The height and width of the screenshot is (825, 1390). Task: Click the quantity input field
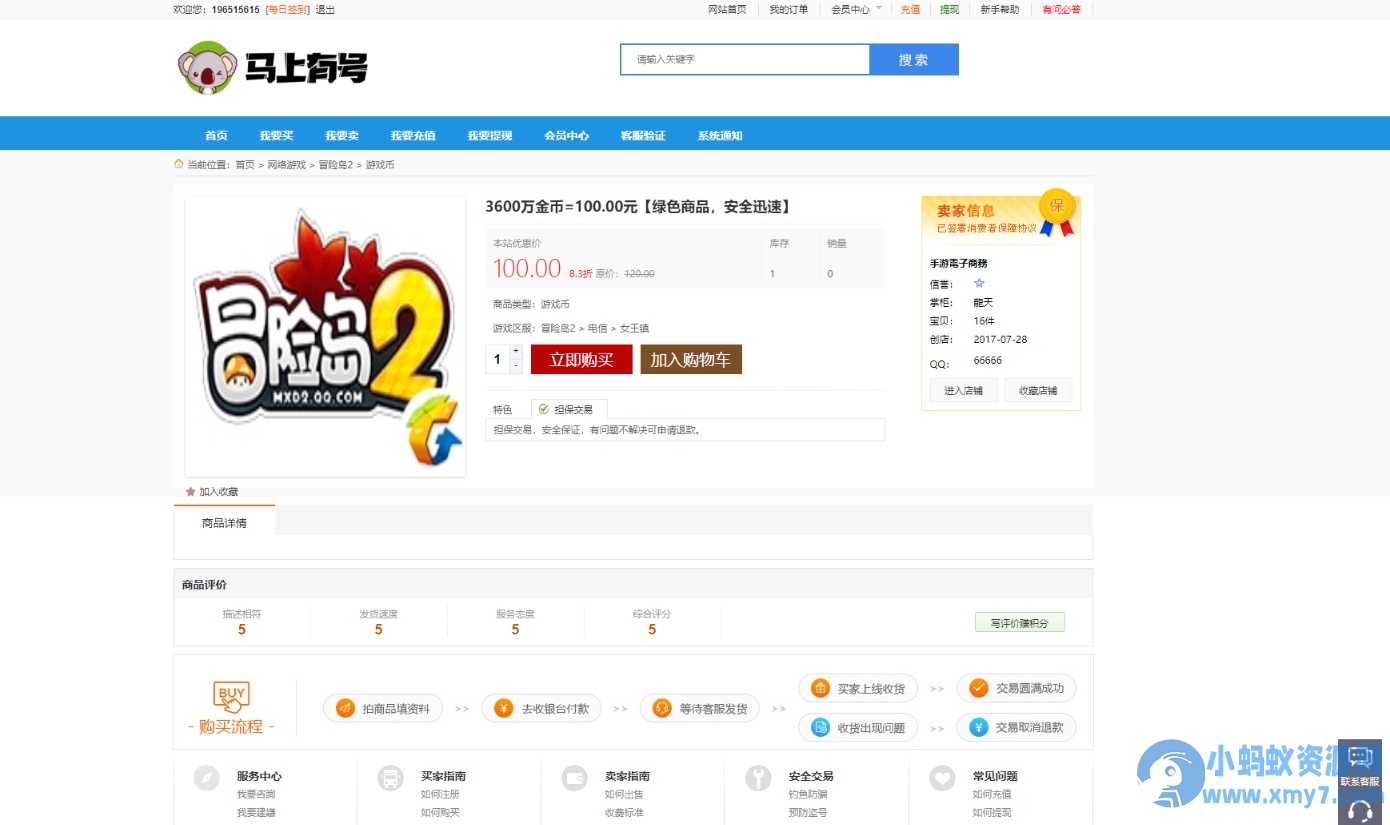tap(498, 359)
